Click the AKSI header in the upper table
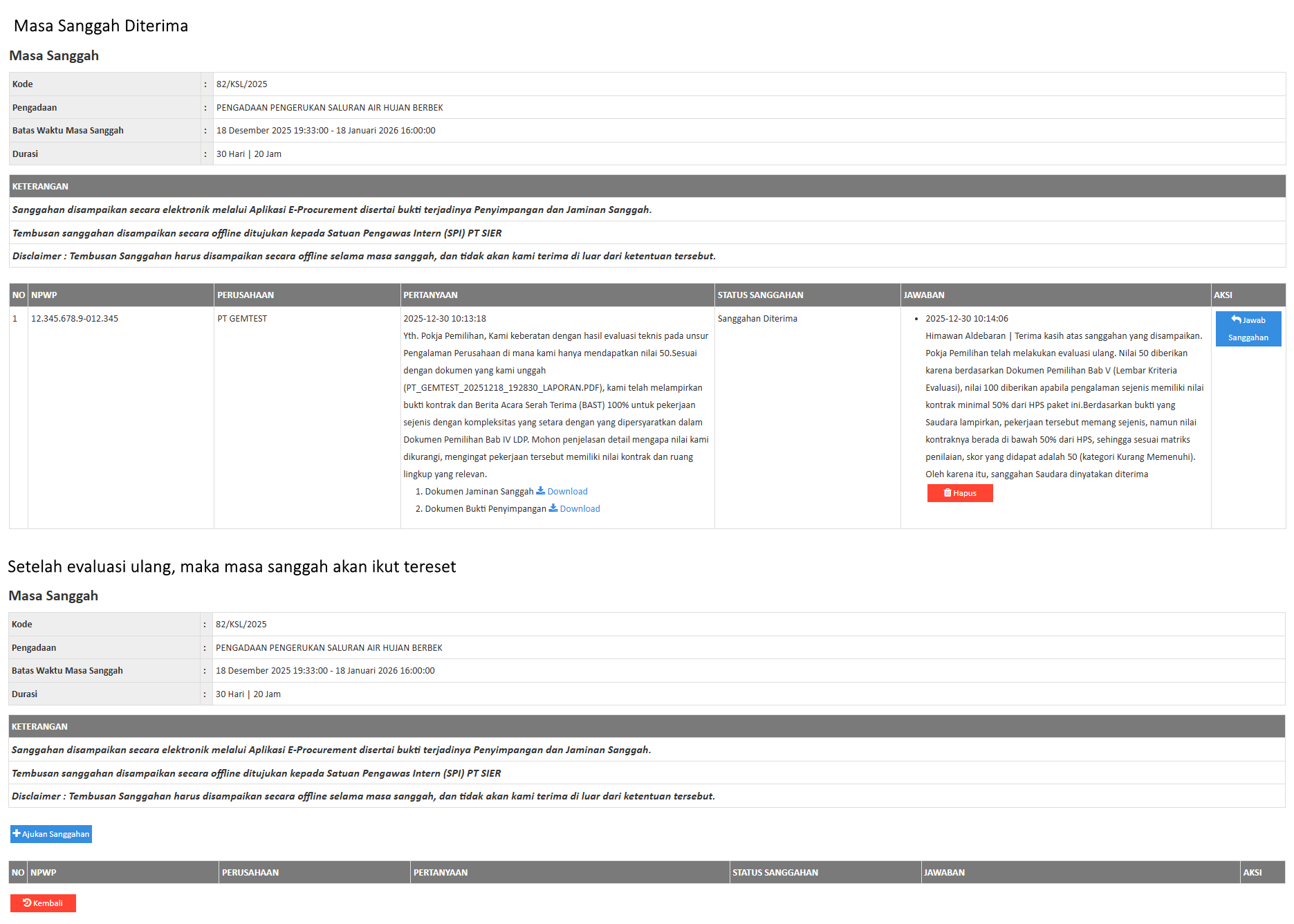 [x=1223, y=295]
